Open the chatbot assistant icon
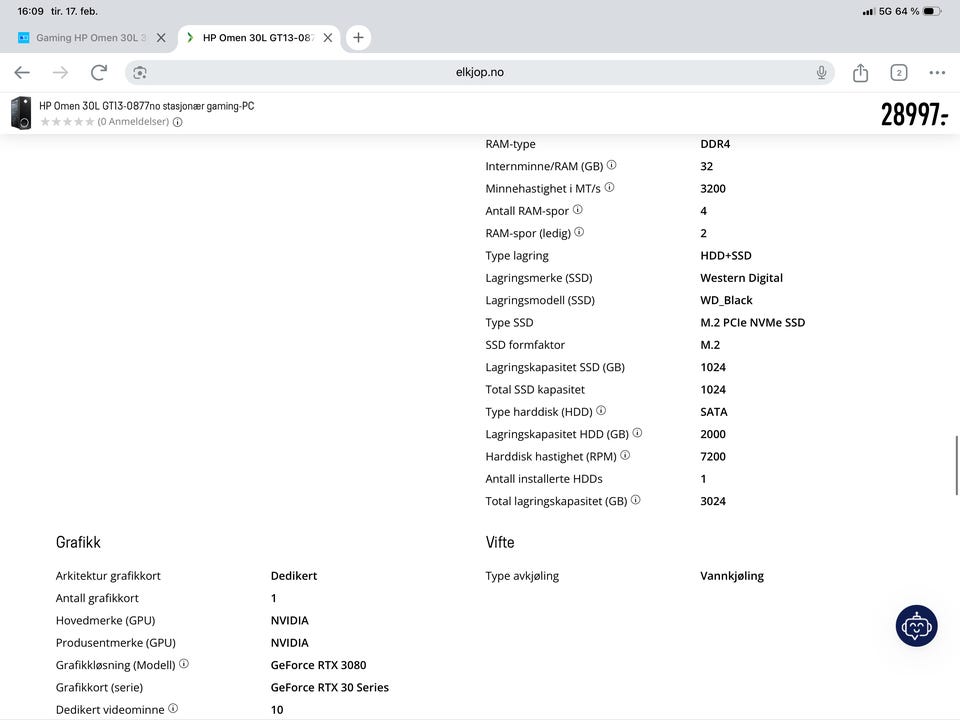Screen dimensions: 960x720 [916, 626]
